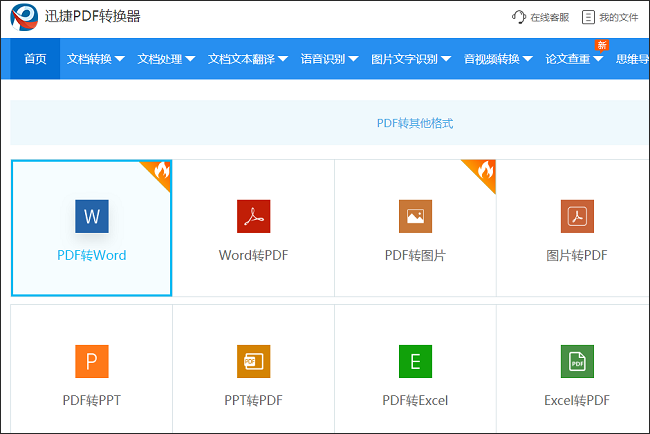
Task: Click the PDF转图片 label
Action: click(x=415, y=255)
